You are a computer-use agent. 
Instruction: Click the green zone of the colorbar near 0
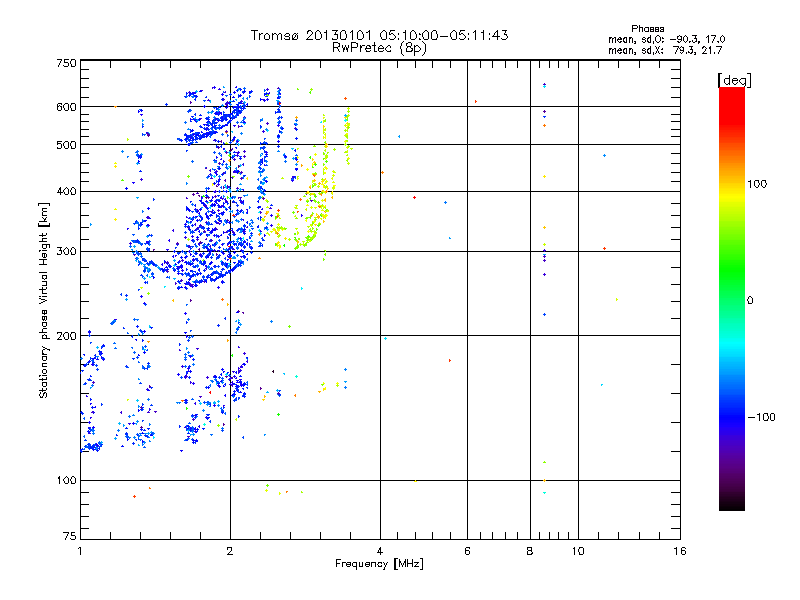pos(732,288)
